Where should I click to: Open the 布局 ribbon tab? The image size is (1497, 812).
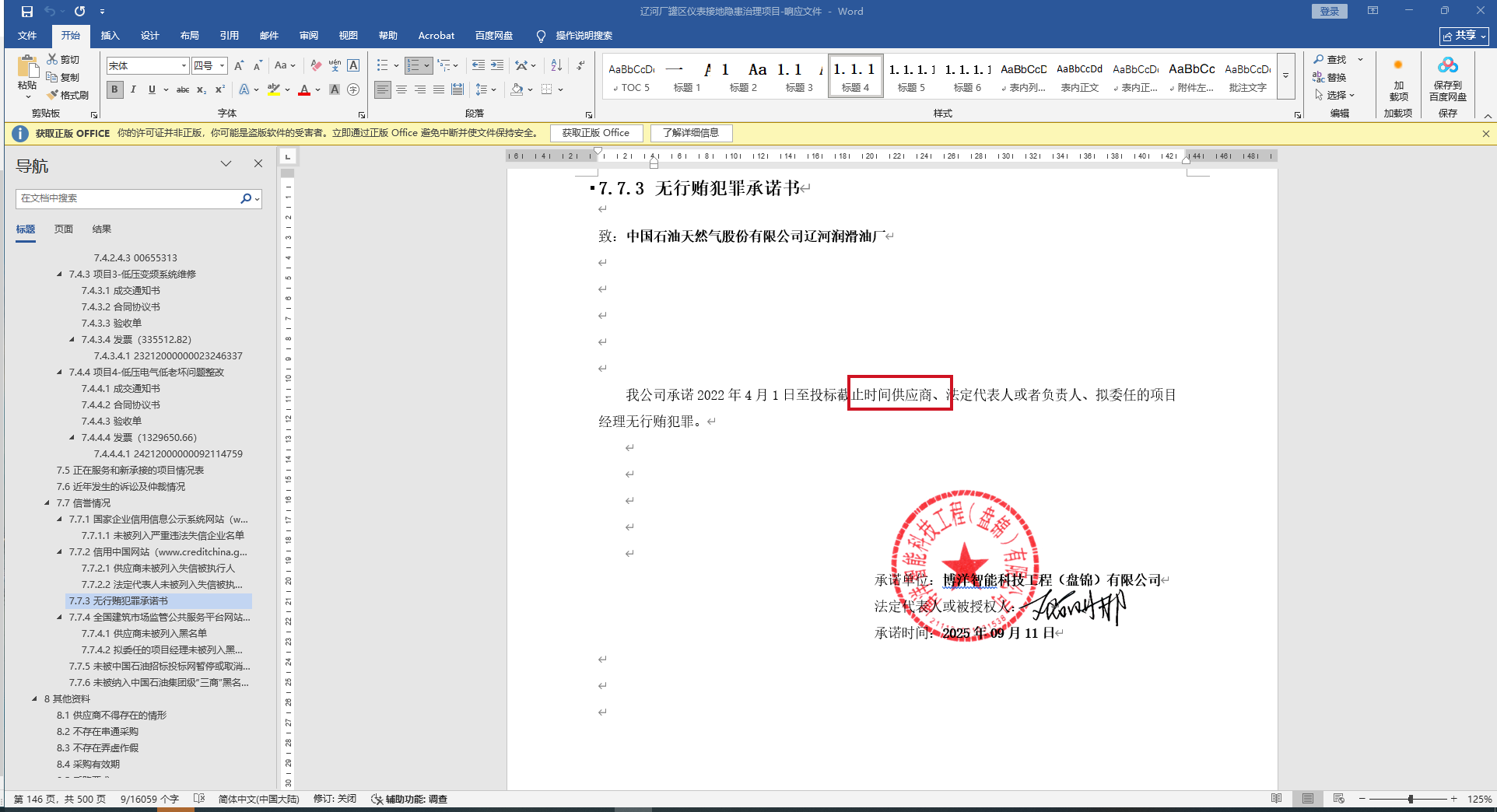click(189, 36)
